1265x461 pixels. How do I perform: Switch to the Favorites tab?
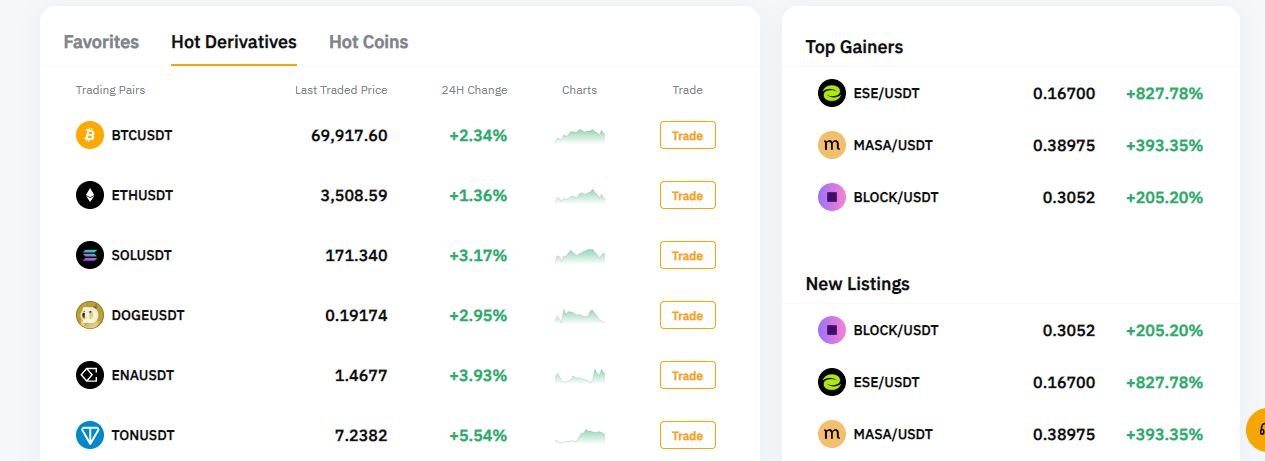[101, 42]
